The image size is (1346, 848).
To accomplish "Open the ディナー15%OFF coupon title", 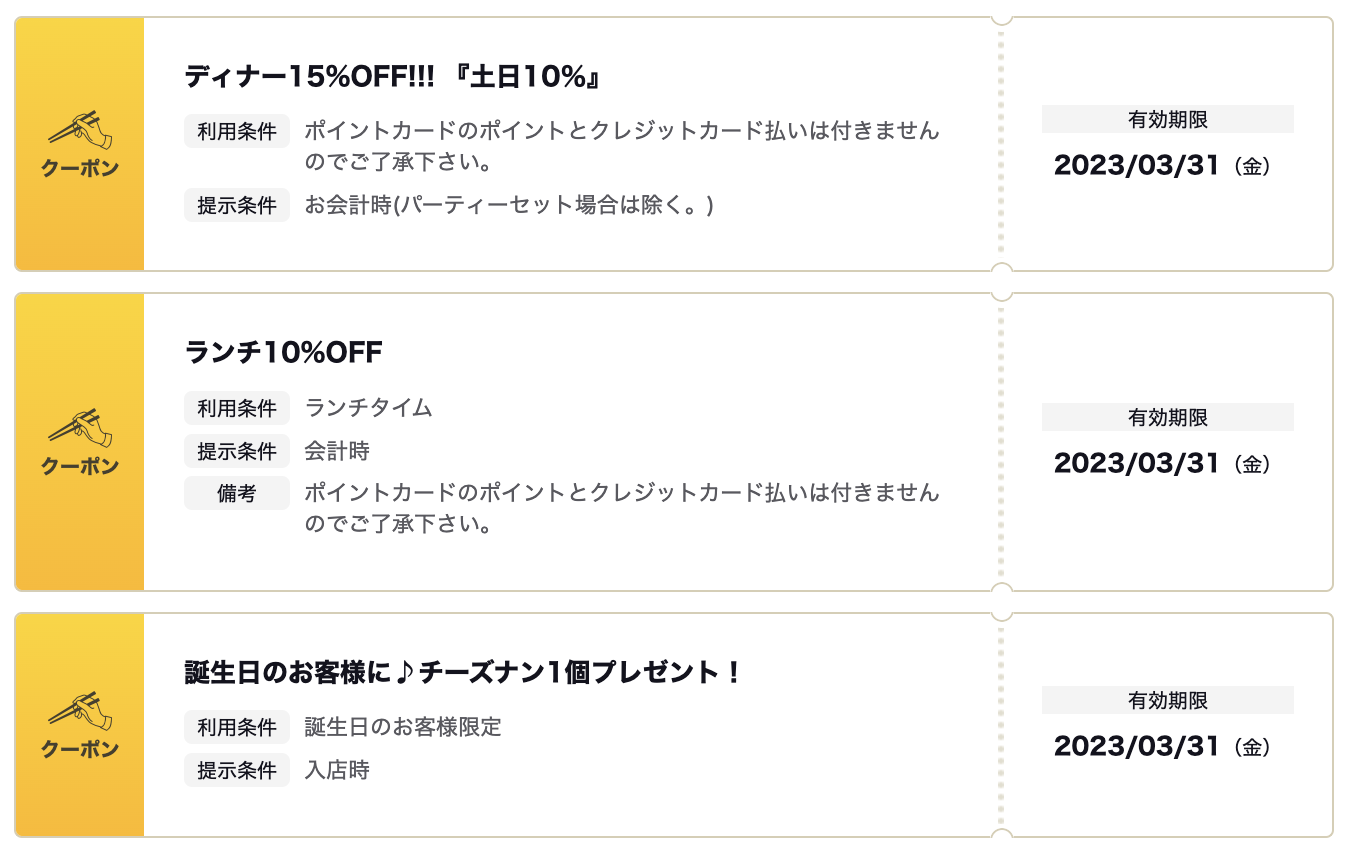I will click(x=392, y=77).
